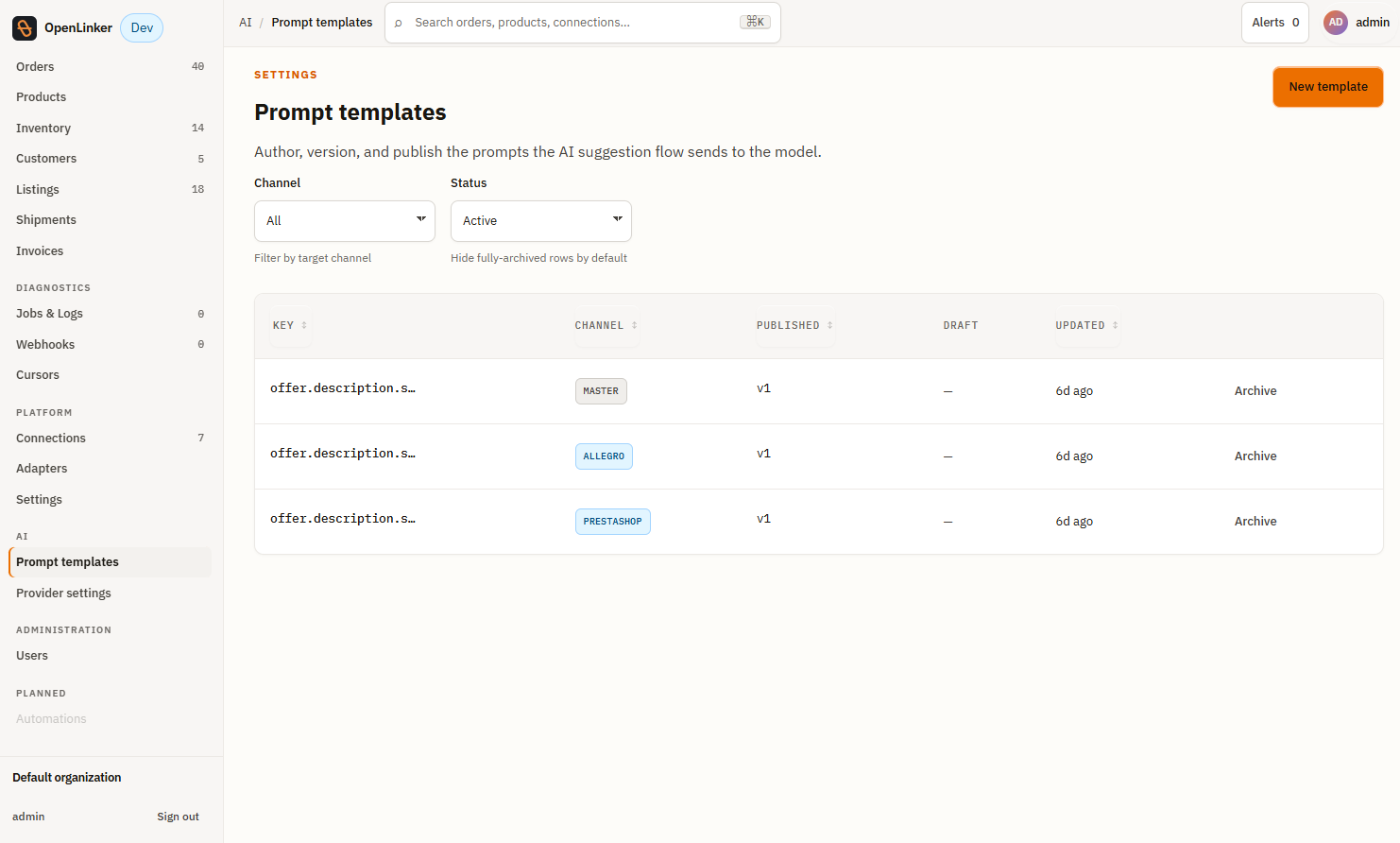Click the Dev environment badge
The height and width of the screenshot is (843, 1400).
click(142, 28)
